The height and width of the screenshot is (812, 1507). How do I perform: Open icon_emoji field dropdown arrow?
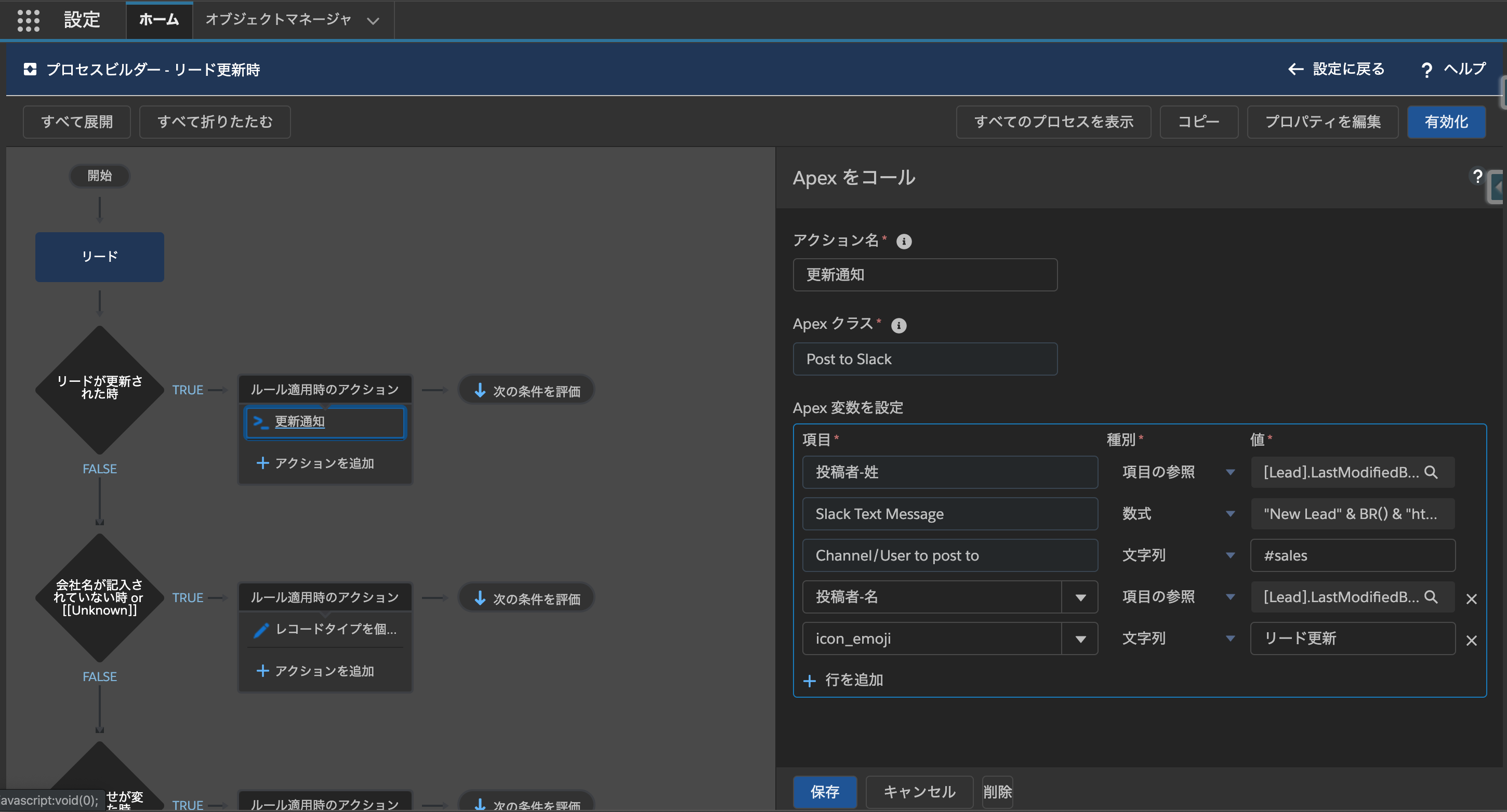point(1080,639)
